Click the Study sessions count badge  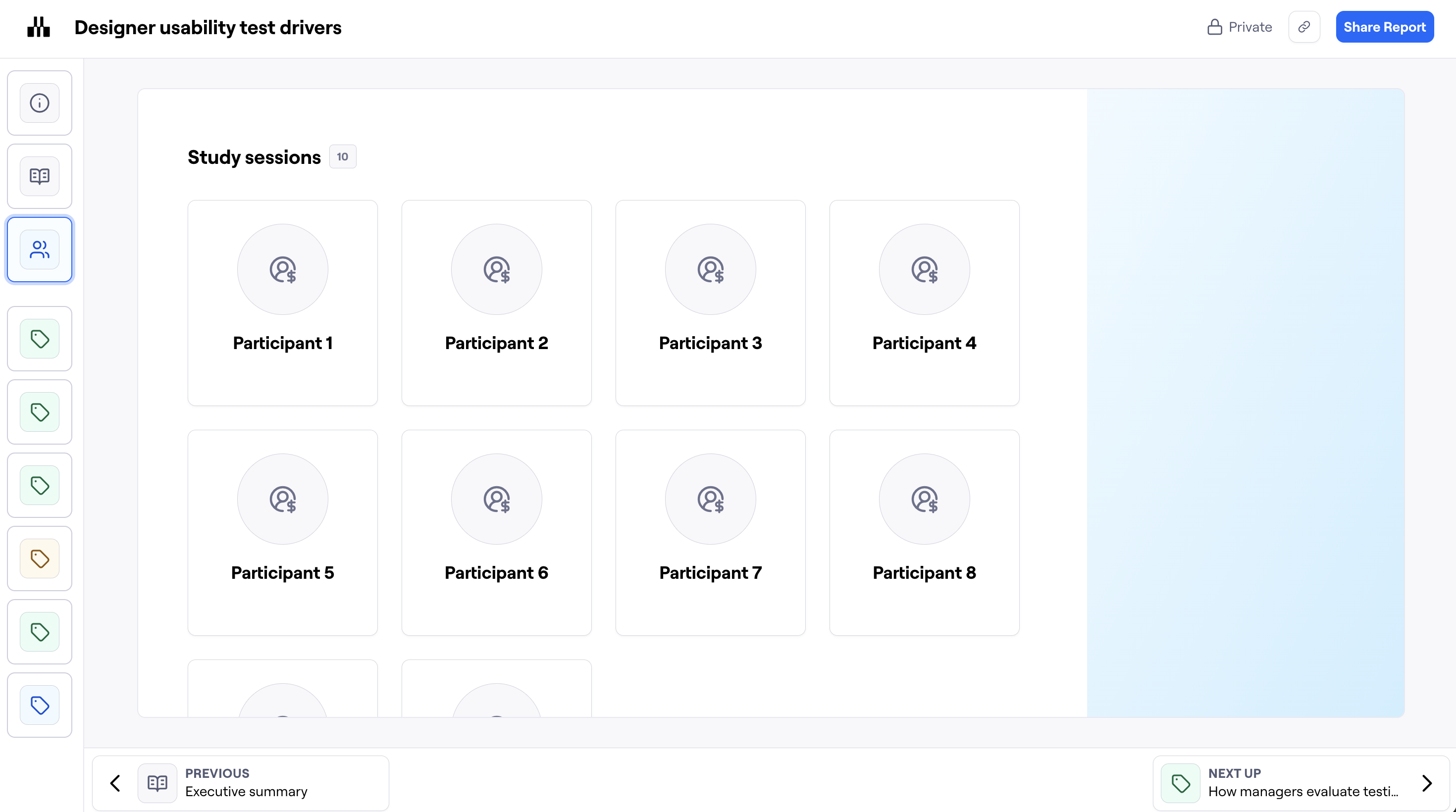pyautogui.click(x=343, y=156)
